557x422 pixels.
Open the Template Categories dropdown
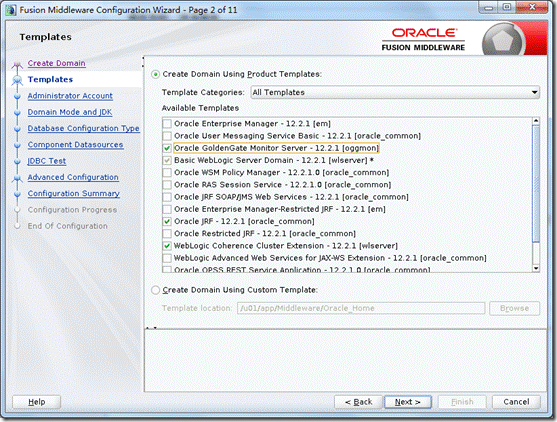(395, 92)
